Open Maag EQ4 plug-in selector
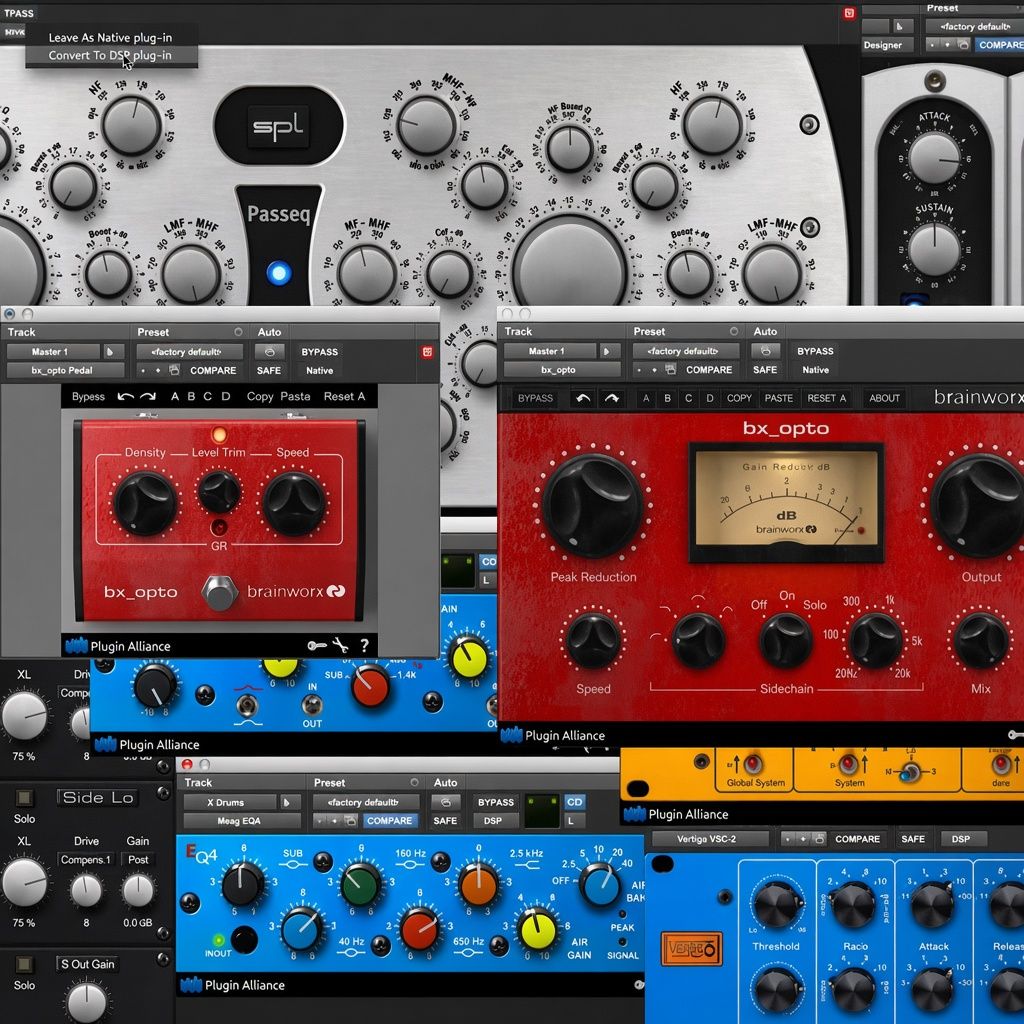This screenshot has width=1024, height=1024. pos(242,821)
